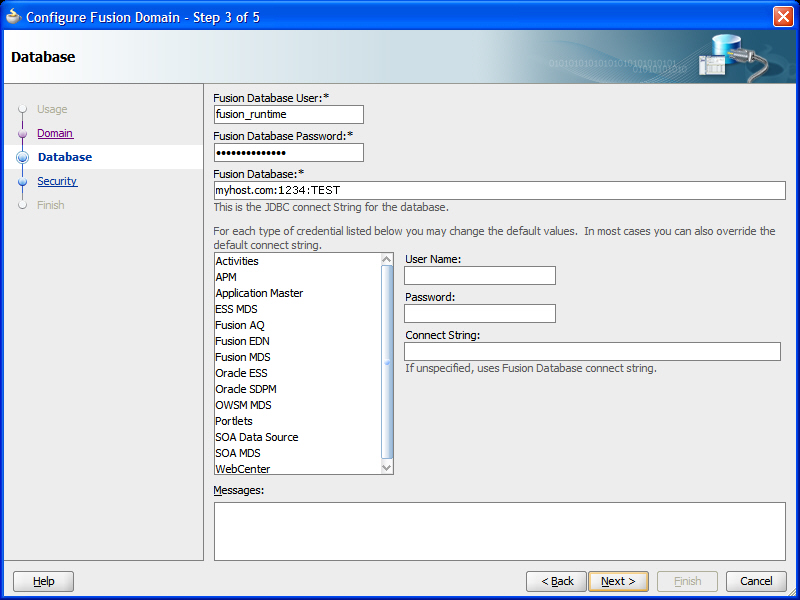Click the credential list scroll down arrow

387,467
